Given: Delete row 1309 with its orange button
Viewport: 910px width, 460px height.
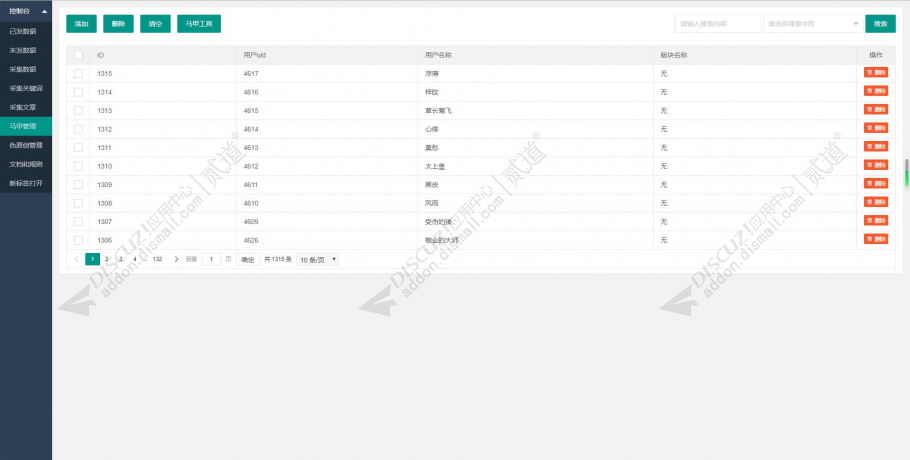Looking at the screenshot, I should (x=876, y=183).
